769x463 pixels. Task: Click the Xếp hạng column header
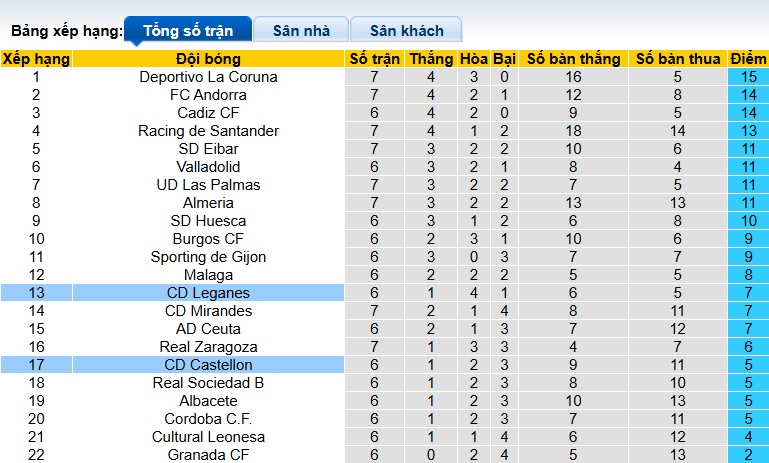coord(36,59)
